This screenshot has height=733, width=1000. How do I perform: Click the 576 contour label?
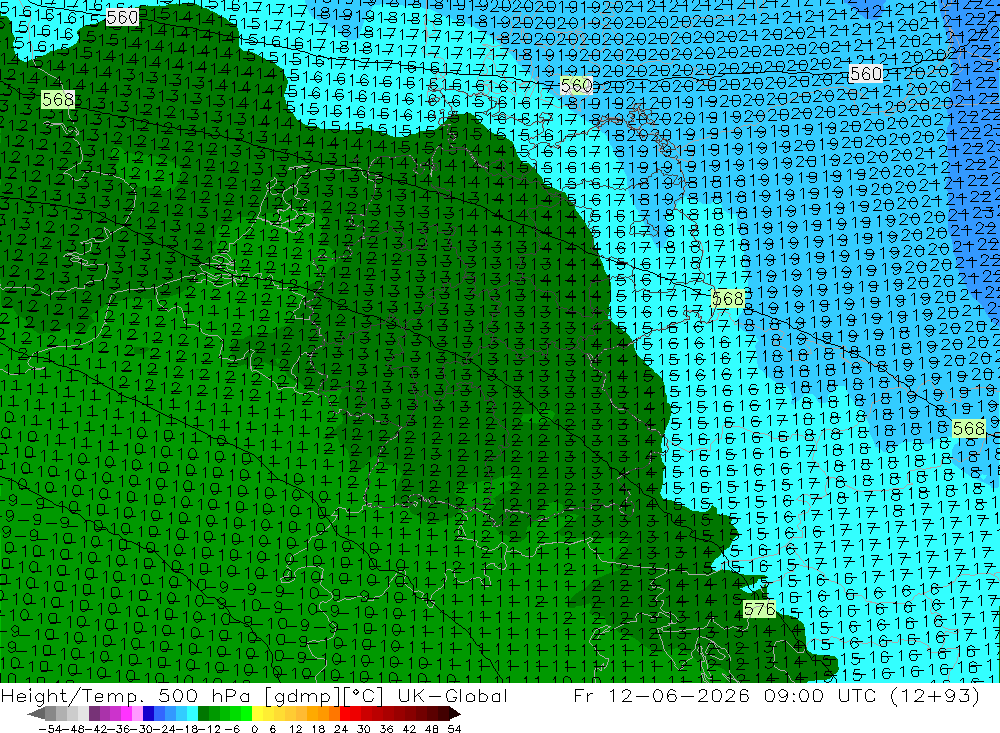point(759,609)
